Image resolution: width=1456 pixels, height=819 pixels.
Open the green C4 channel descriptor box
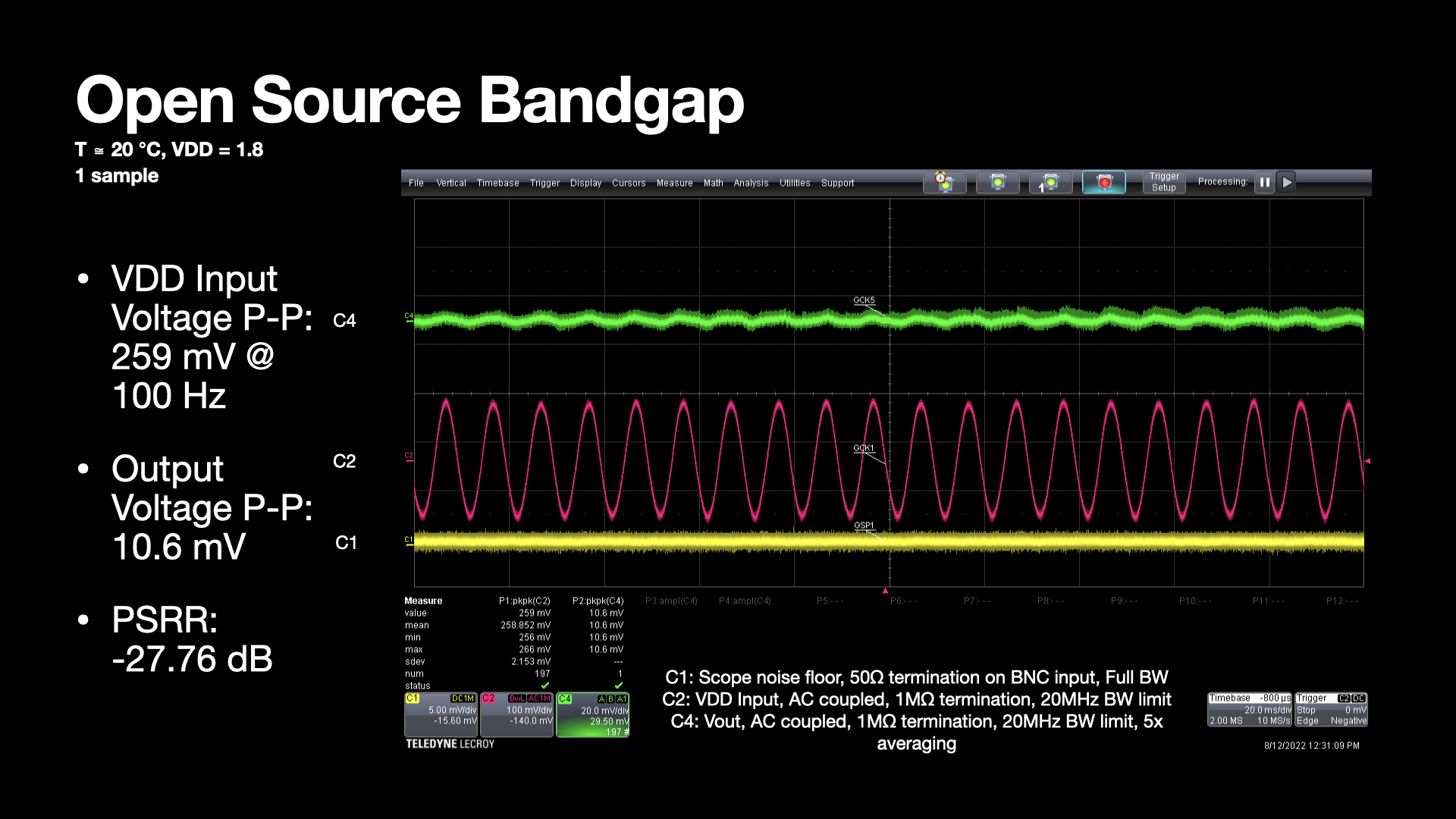[x=592, y=714]
